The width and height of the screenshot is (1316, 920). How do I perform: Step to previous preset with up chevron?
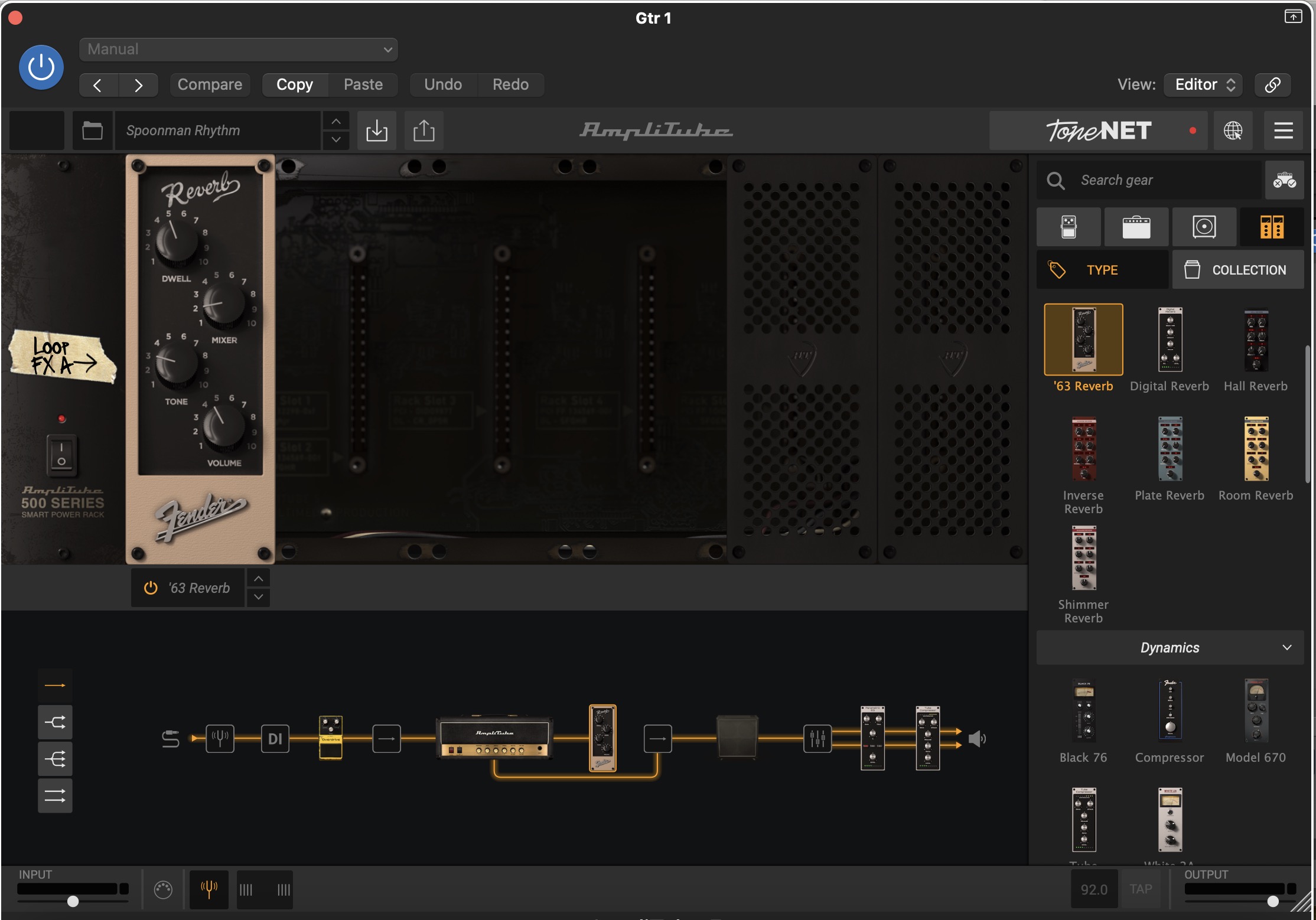[336, 122]
